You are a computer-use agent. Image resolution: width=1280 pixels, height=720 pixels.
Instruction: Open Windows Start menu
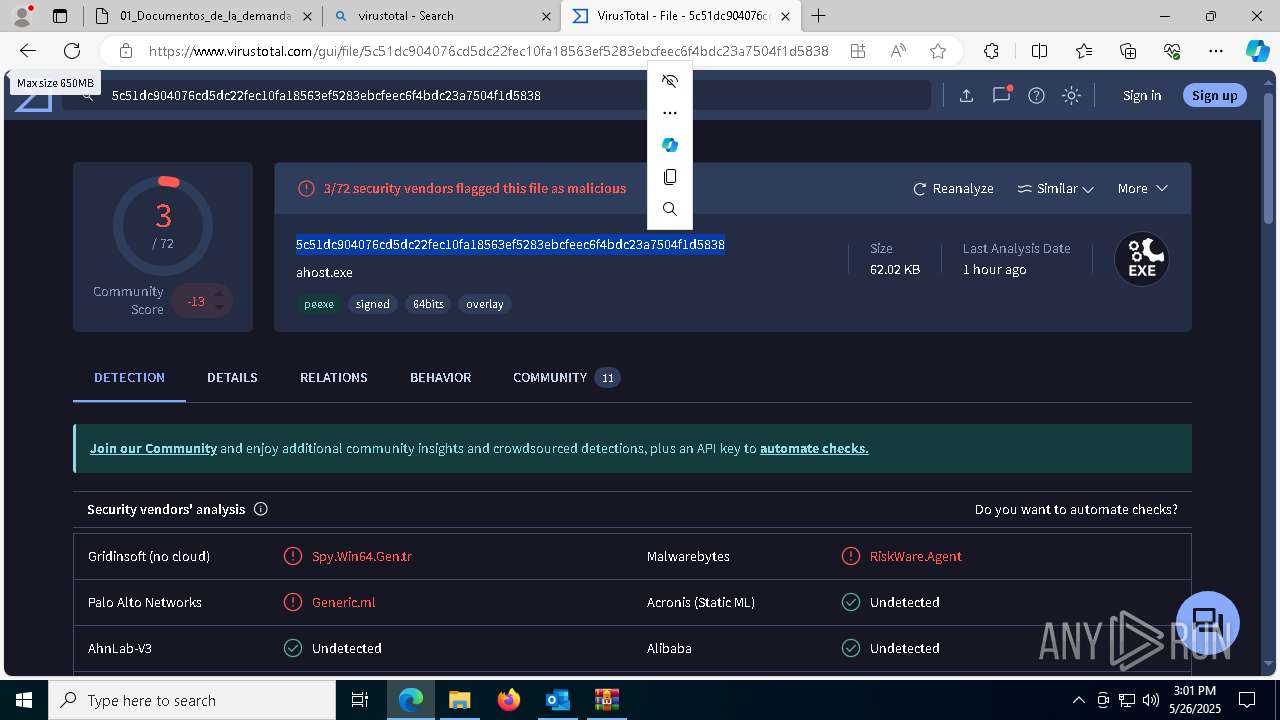(x=24, y=700)
